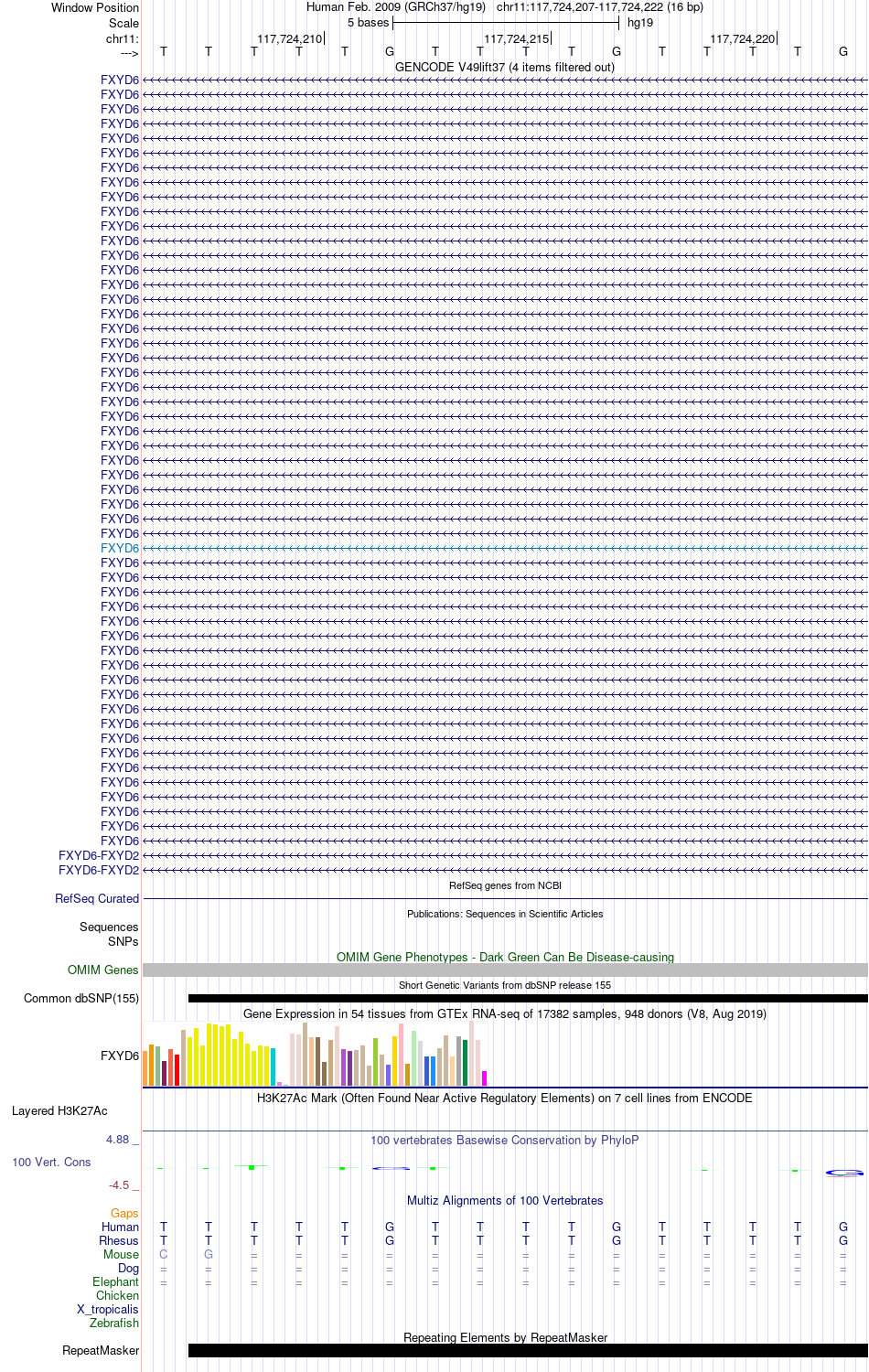The height and width of the screenshot is (1372, 869).
Task: Click the 117,724,210 coordinate marker
Action: point(290,38)
